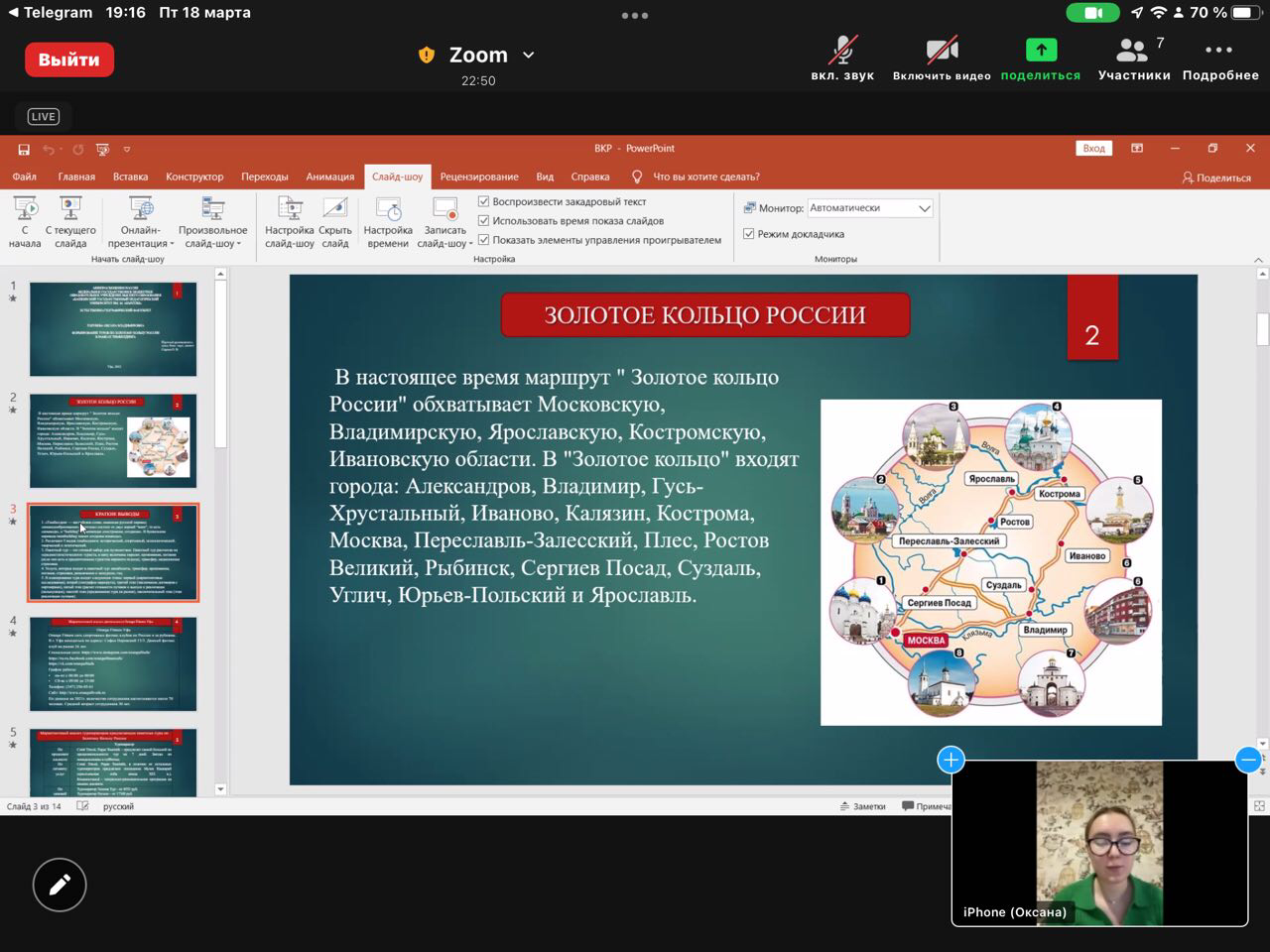Expand 'Записать слайд-шоу' dropdown arrow

point(470,244)
